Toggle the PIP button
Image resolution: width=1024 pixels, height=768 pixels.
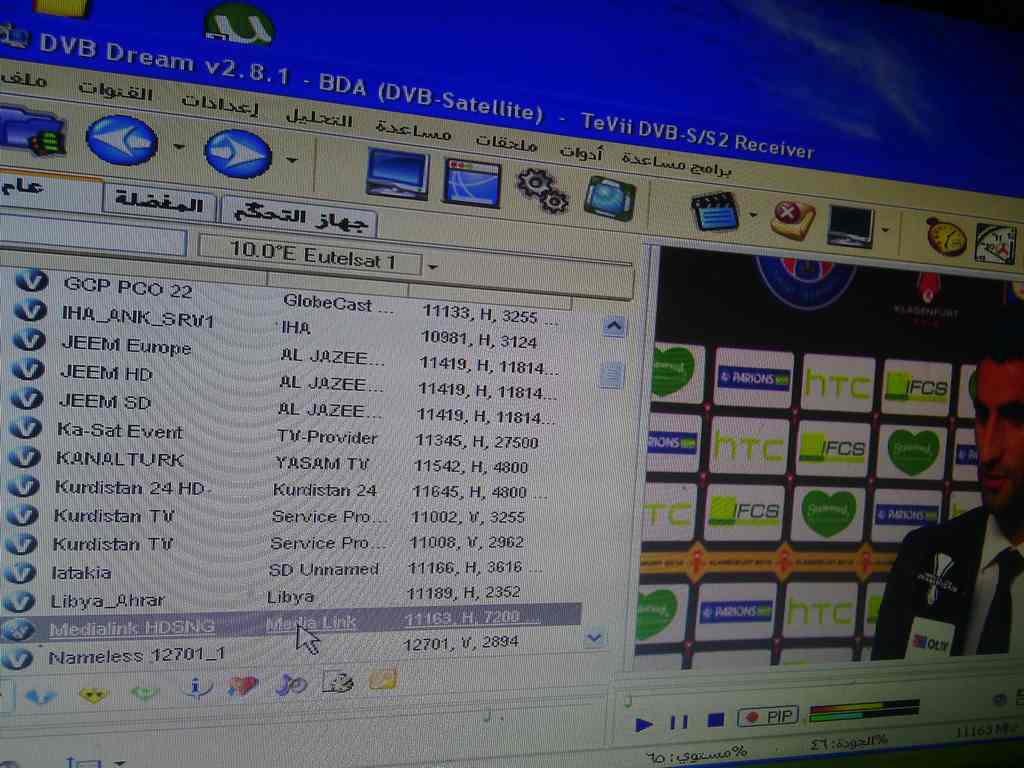coord(769,716)
